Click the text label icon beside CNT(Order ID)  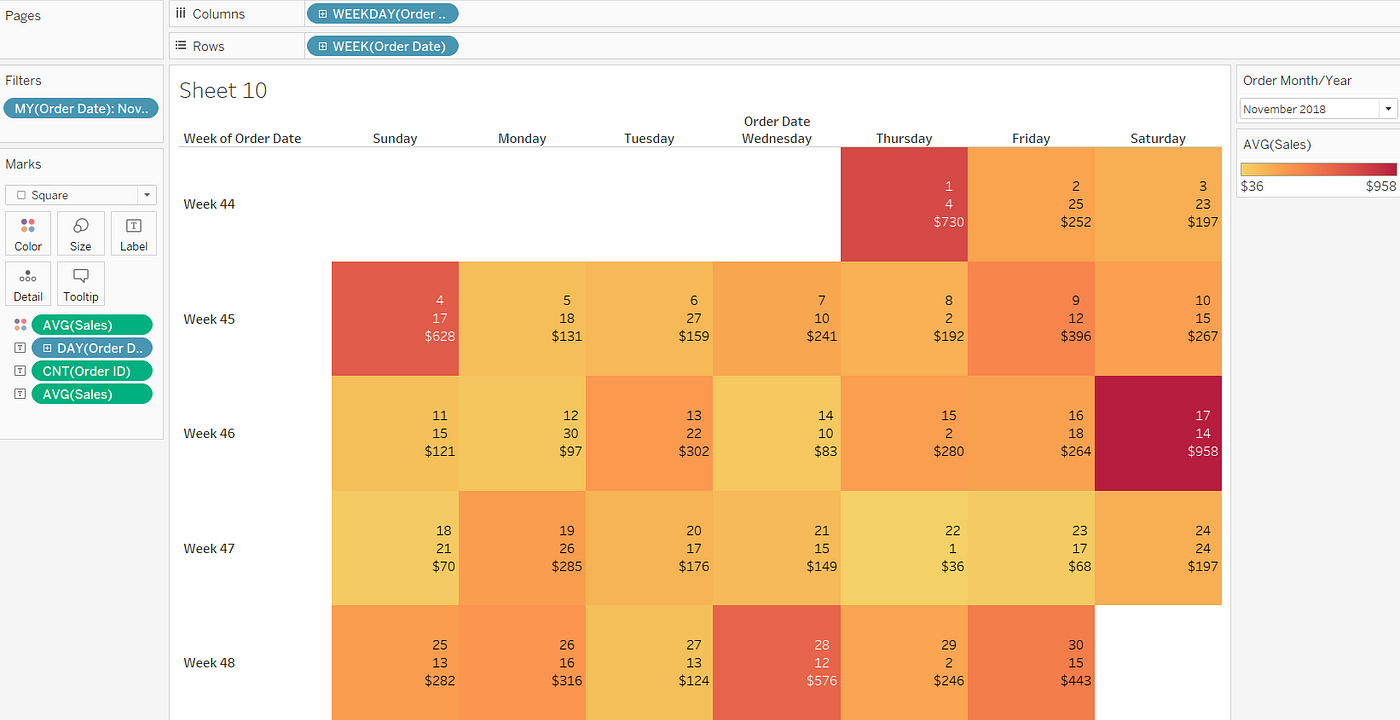(20, 370)
